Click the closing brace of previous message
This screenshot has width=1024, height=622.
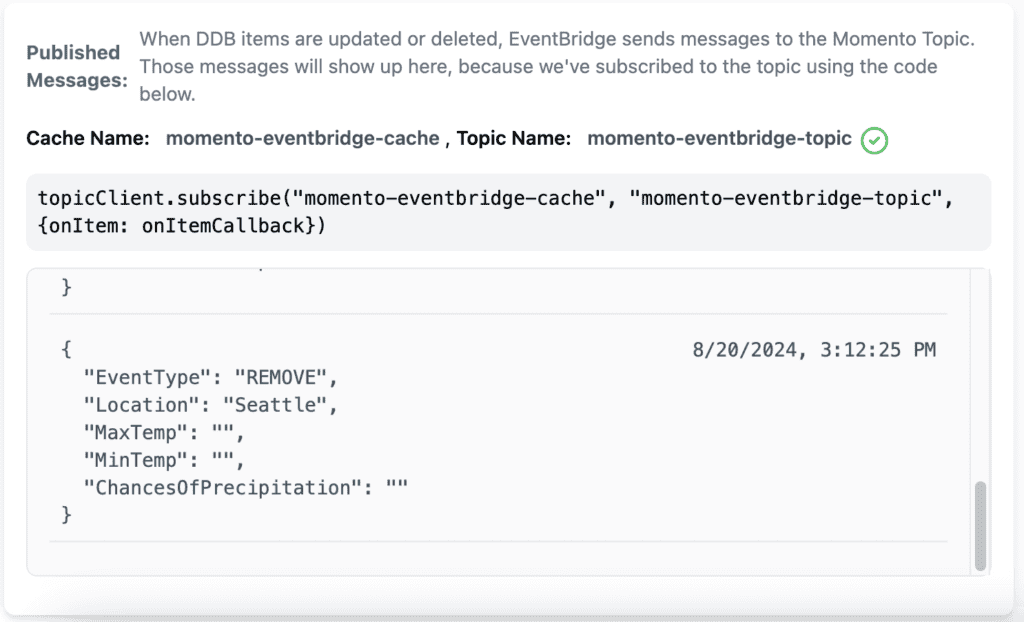click(66, 287)
